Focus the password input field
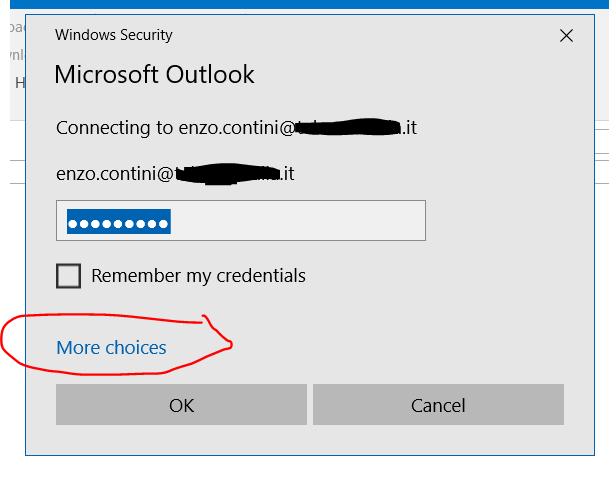 click(x=241, y=220)
